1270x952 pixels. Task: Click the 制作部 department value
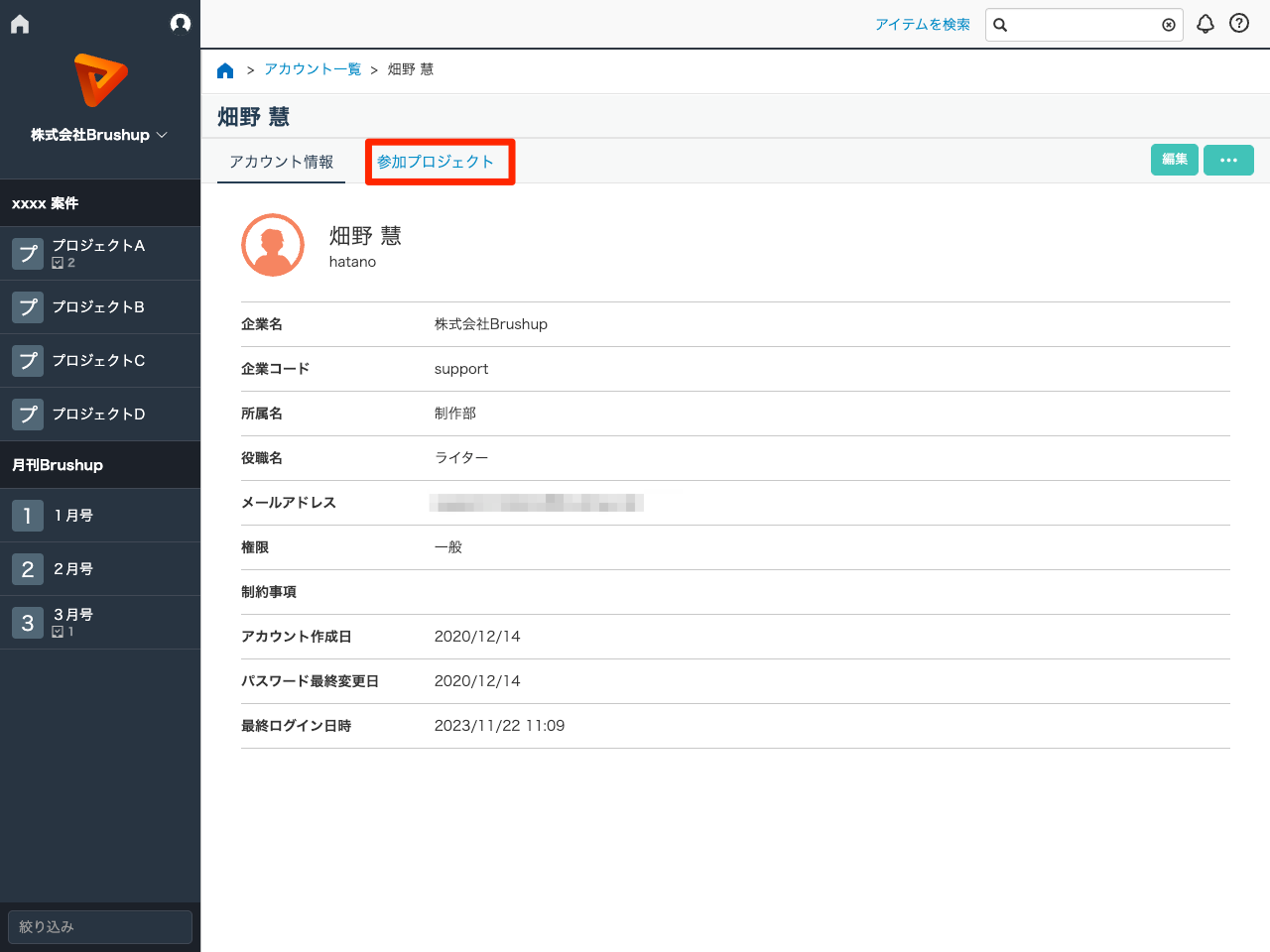(455, 414)
